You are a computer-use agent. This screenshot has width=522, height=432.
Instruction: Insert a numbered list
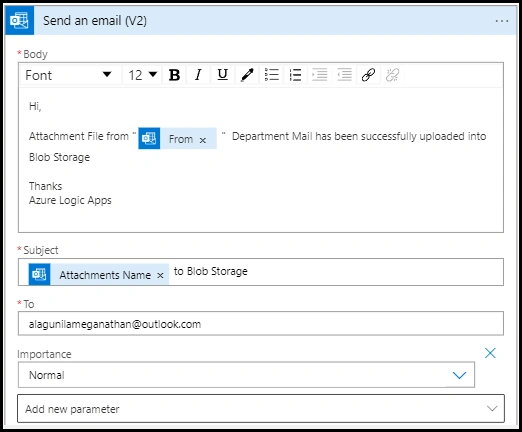pyautogui.click(x=296, y=75)
